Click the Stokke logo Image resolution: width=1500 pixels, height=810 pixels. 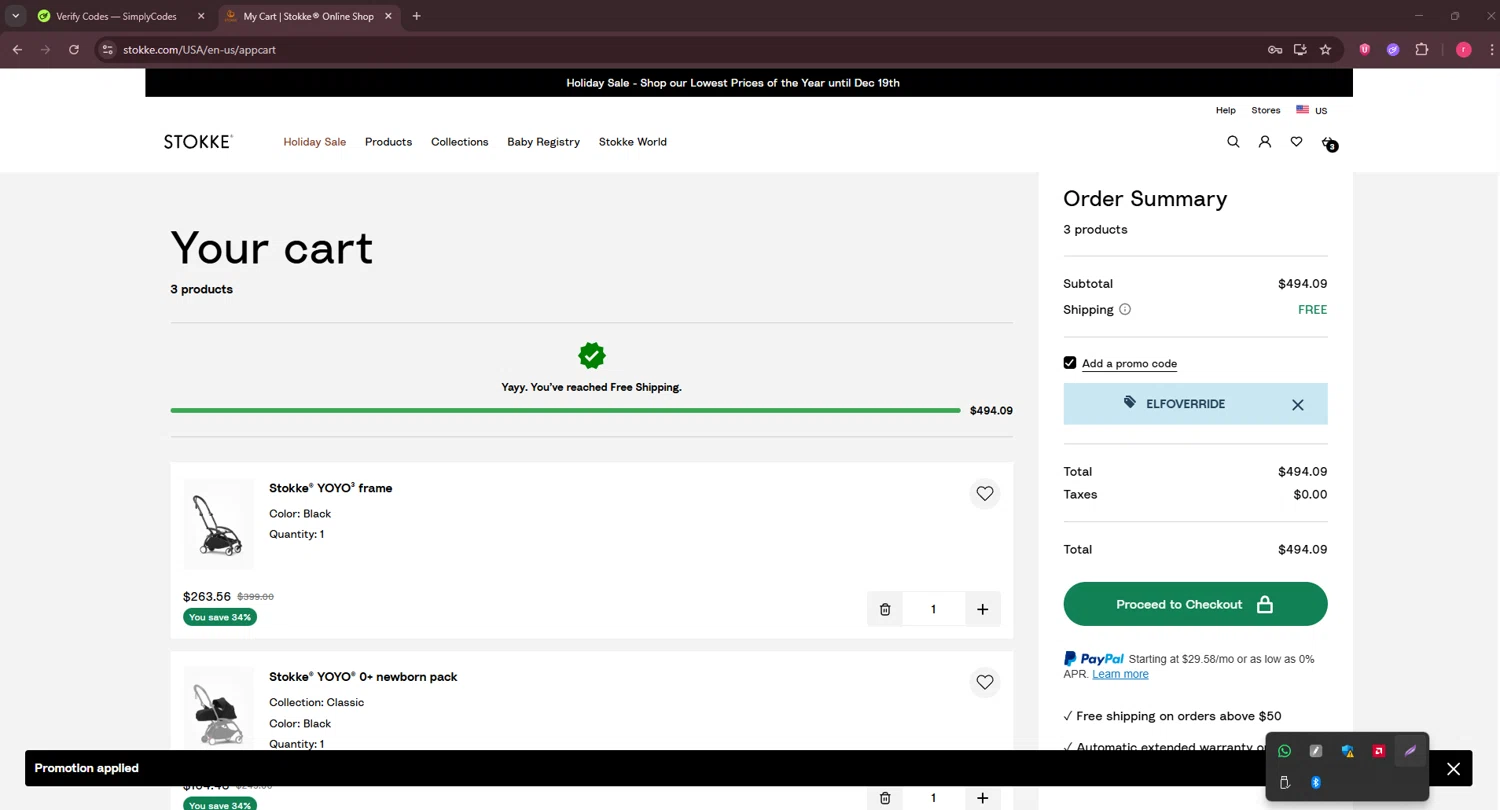click(198, 142)
